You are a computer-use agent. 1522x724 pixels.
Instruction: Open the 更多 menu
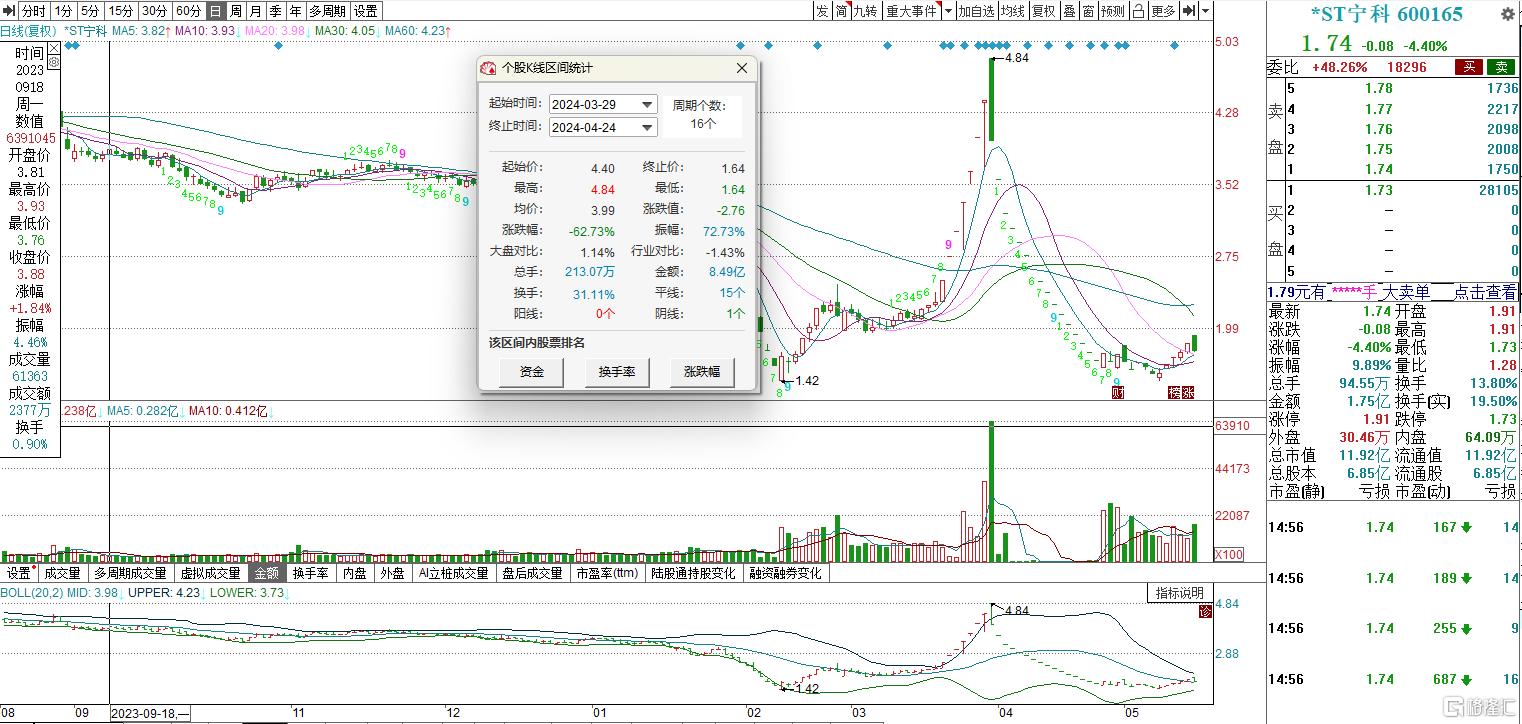pos(1163,11)
